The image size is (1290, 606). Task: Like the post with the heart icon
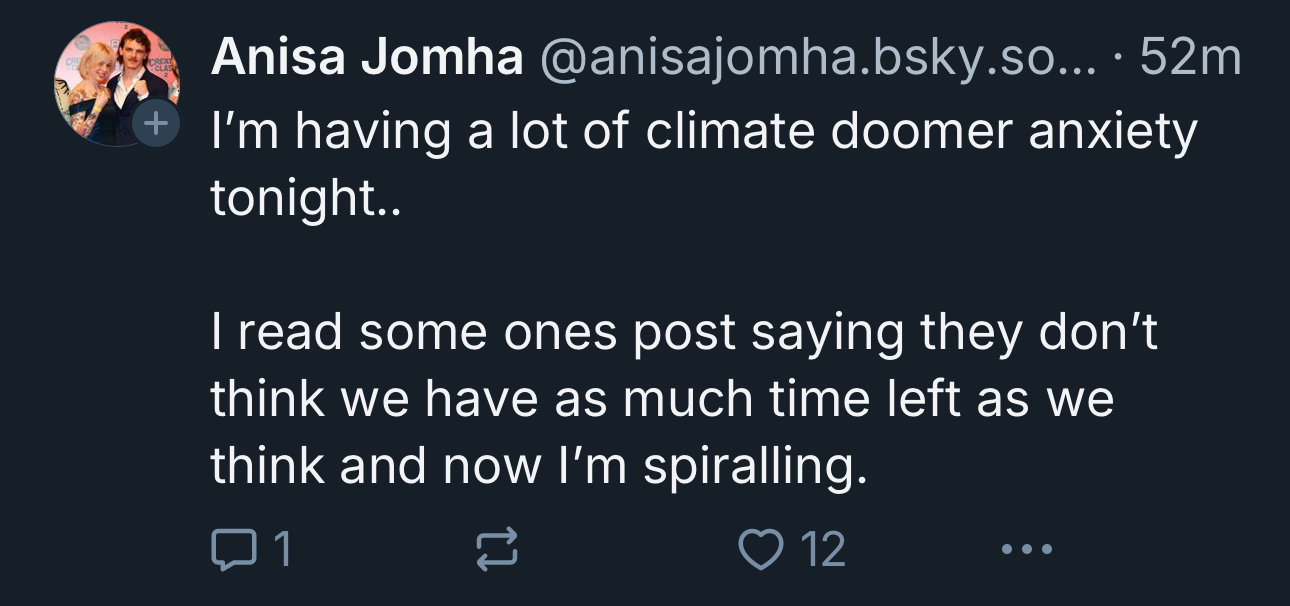pyautogui.click(x=758, y=549)
